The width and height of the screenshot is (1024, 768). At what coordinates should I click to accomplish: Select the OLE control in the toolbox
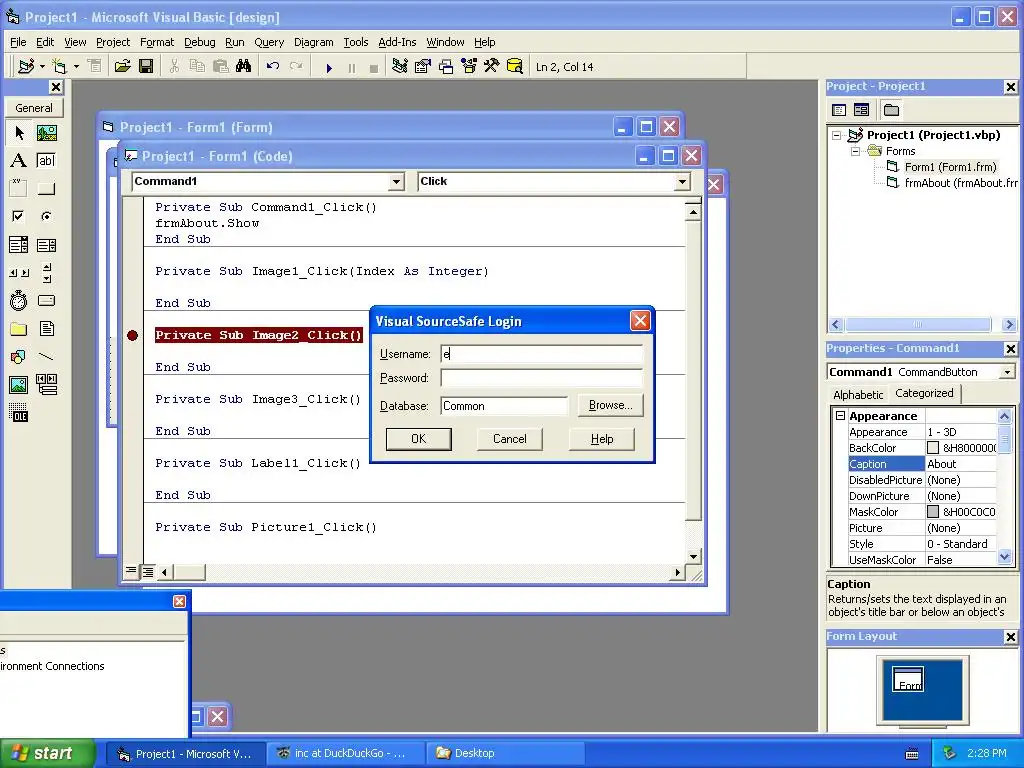[19, 413]
